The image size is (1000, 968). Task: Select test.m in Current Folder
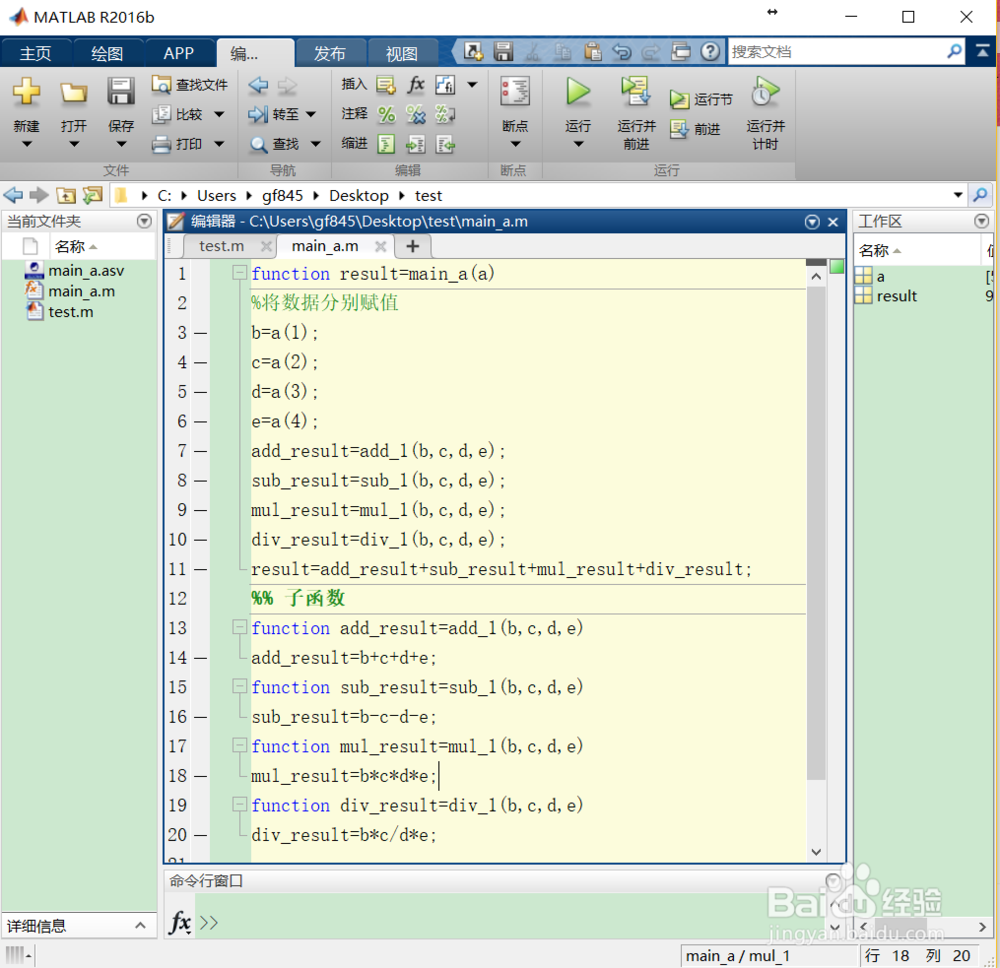click(x=70, y=312)
